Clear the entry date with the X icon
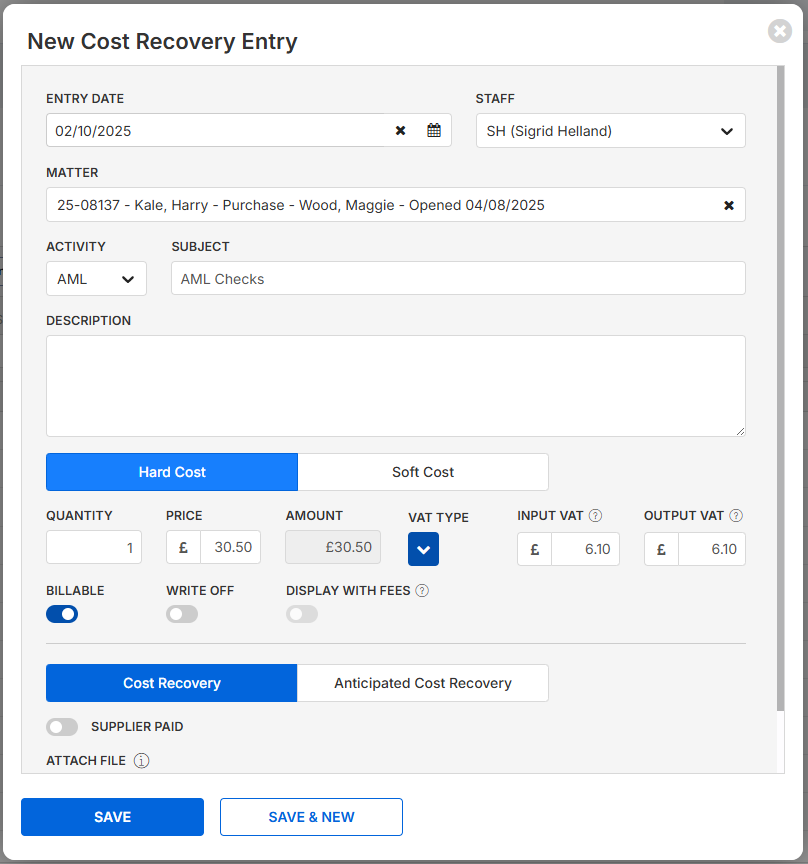 coord(400,131)
